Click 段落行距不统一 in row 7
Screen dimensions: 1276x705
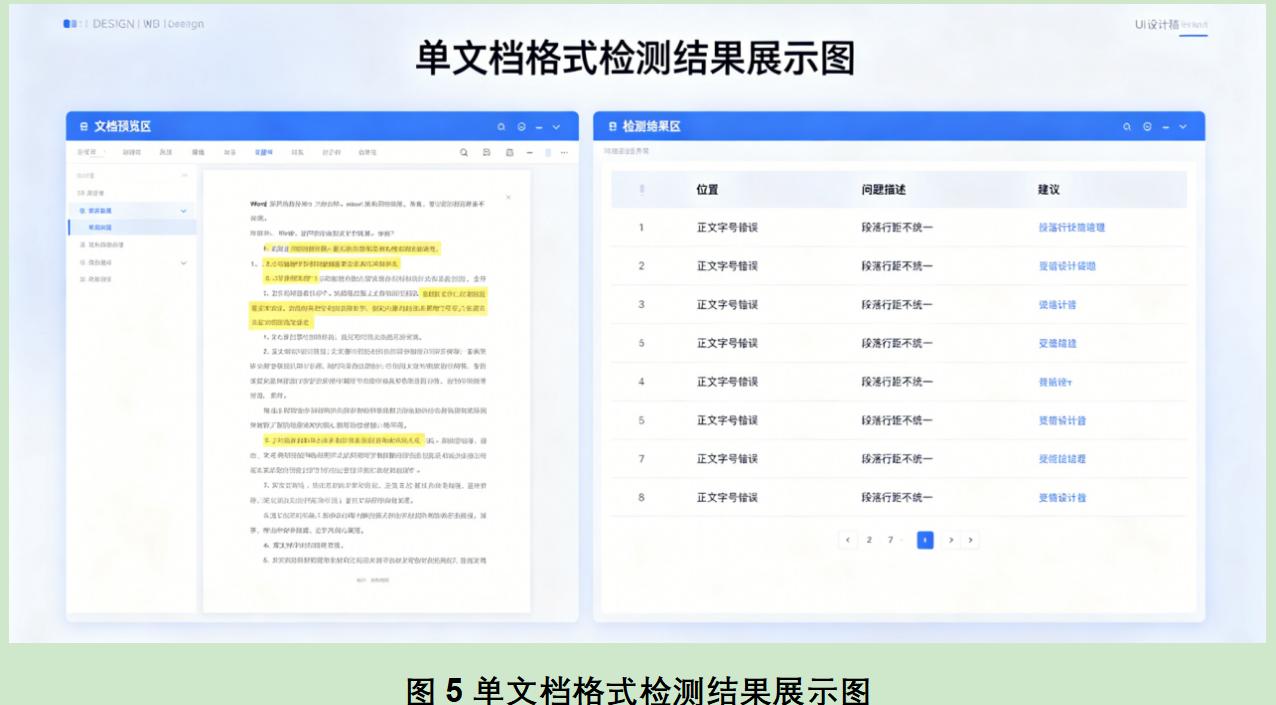coord(897,459)
